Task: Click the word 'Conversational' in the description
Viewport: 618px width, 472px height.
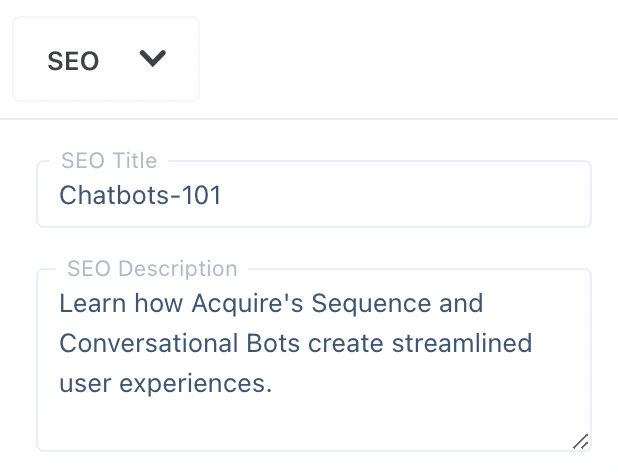Action: pos(149,343)
